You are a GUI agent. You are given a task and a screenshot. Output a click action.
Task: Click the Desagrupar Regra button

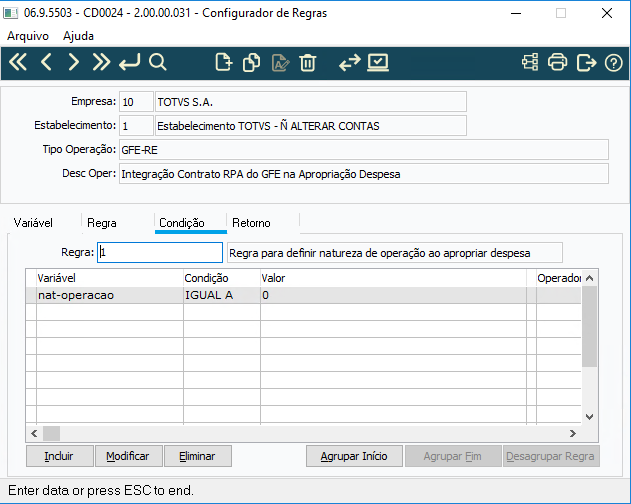click(551, 456)
